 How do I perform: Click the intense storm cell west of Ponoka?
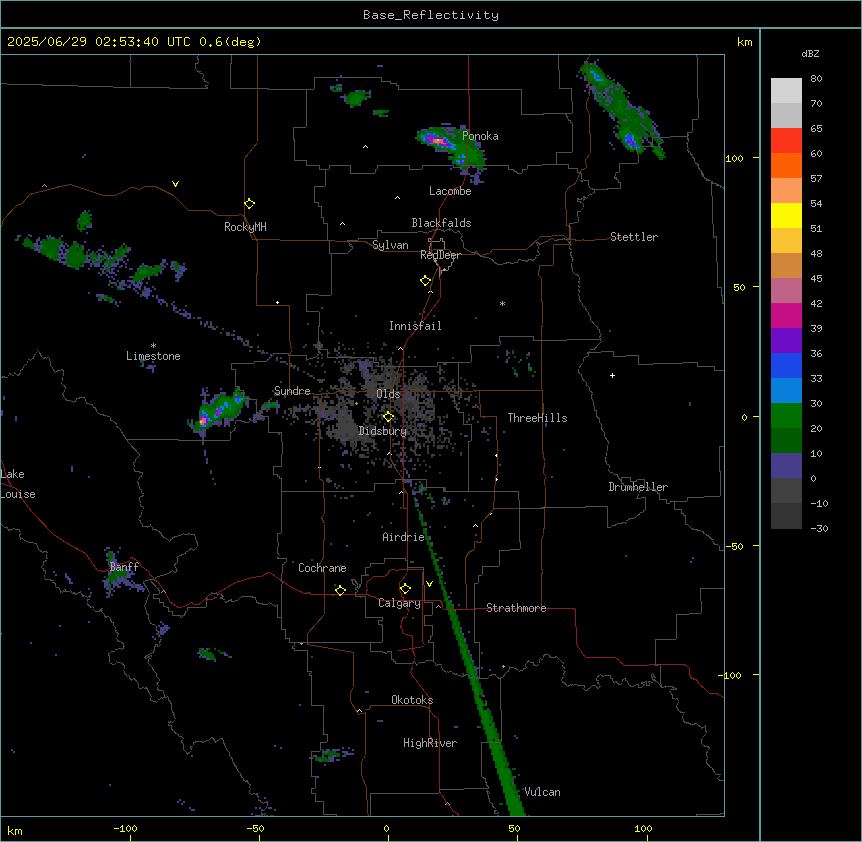click(x=438, y=141)
